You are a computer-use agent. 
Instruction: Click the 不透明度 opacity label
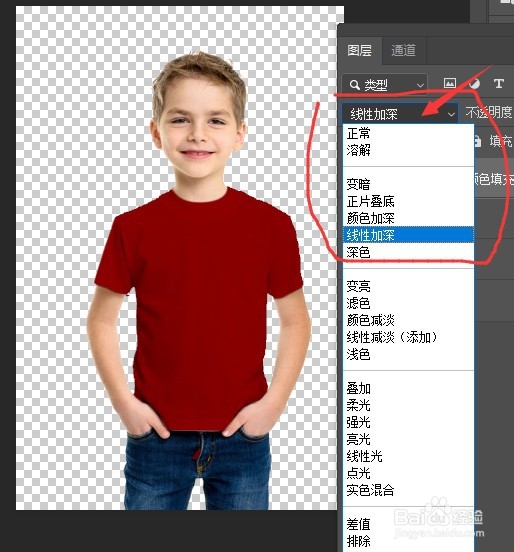point(489,113)
